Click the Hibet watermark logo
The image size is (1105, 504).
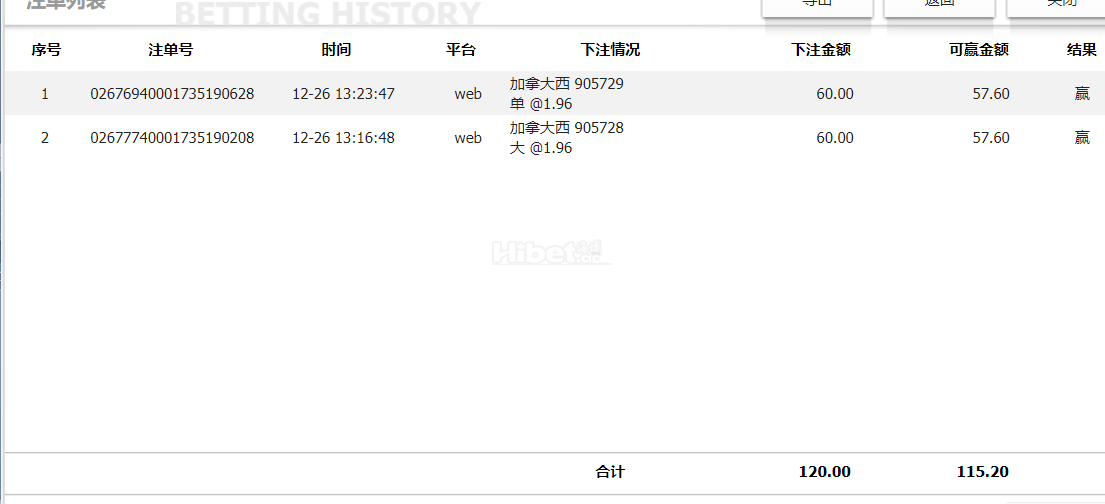552,252
